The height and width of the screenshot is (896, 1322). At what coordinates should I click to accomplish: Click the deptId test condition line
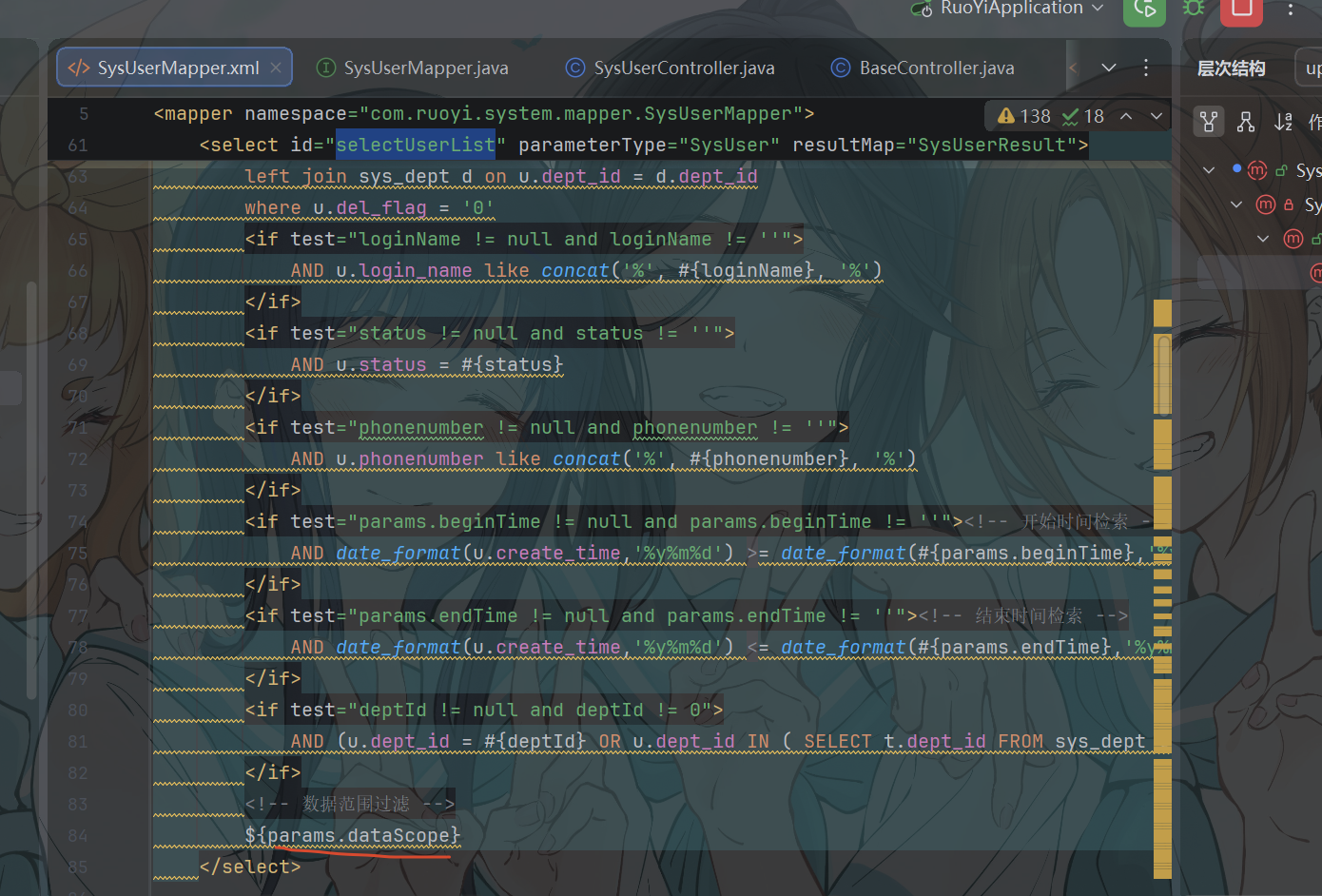point(484,710)
